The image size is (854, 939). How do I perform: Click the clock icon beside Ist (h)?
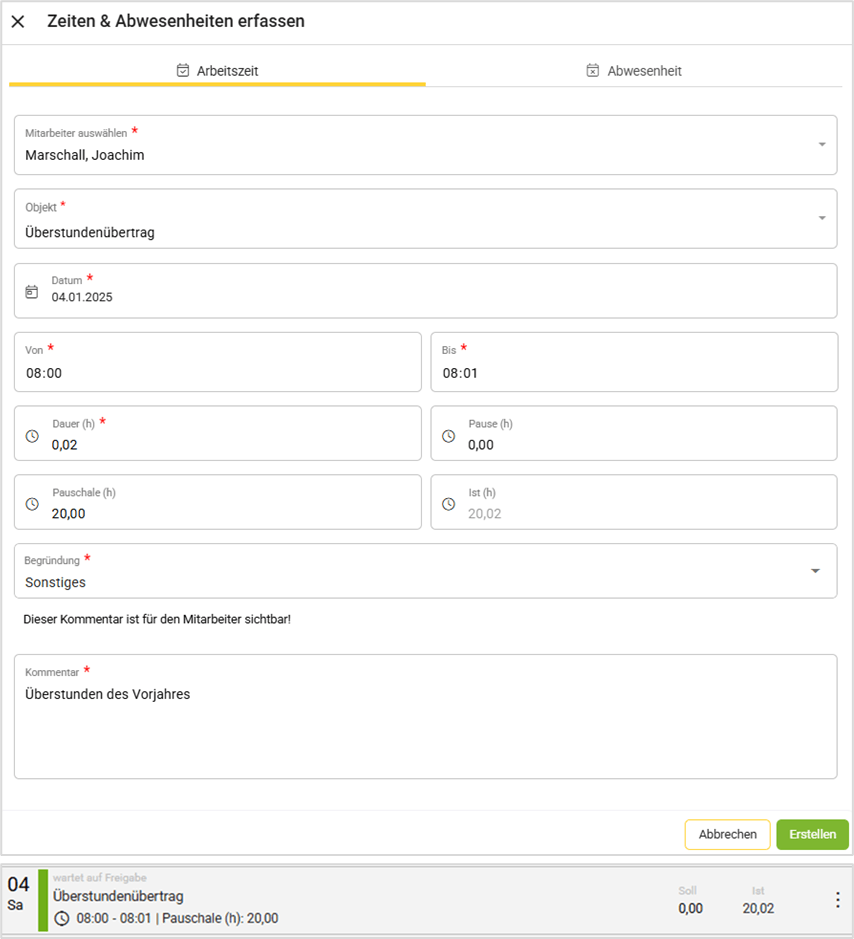pos(448,505)
